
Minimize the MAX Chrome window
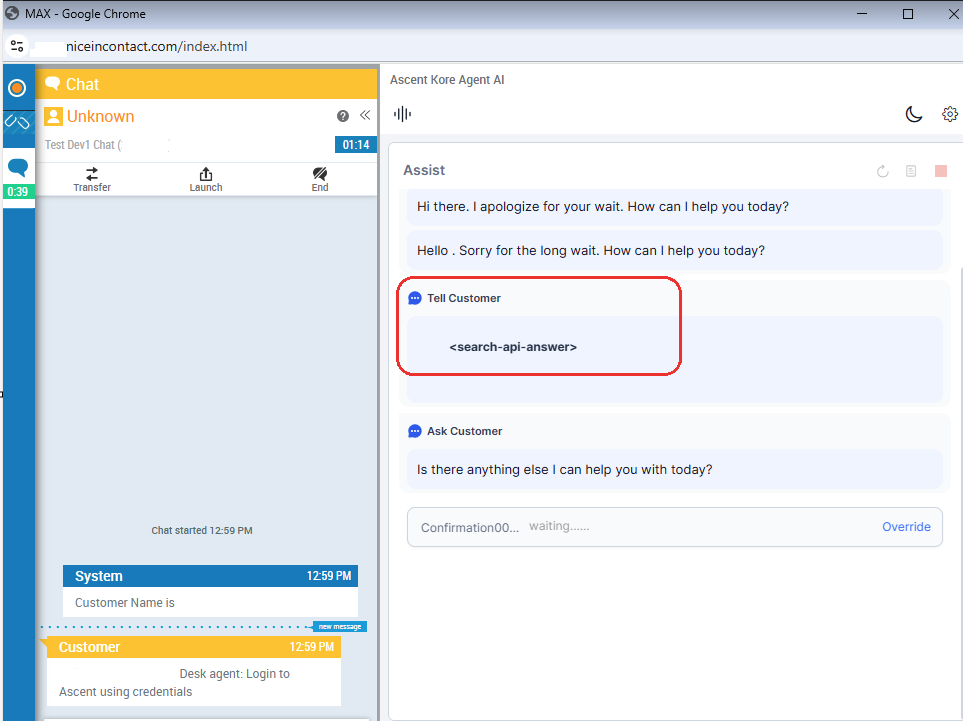click(x=862, y=14)
